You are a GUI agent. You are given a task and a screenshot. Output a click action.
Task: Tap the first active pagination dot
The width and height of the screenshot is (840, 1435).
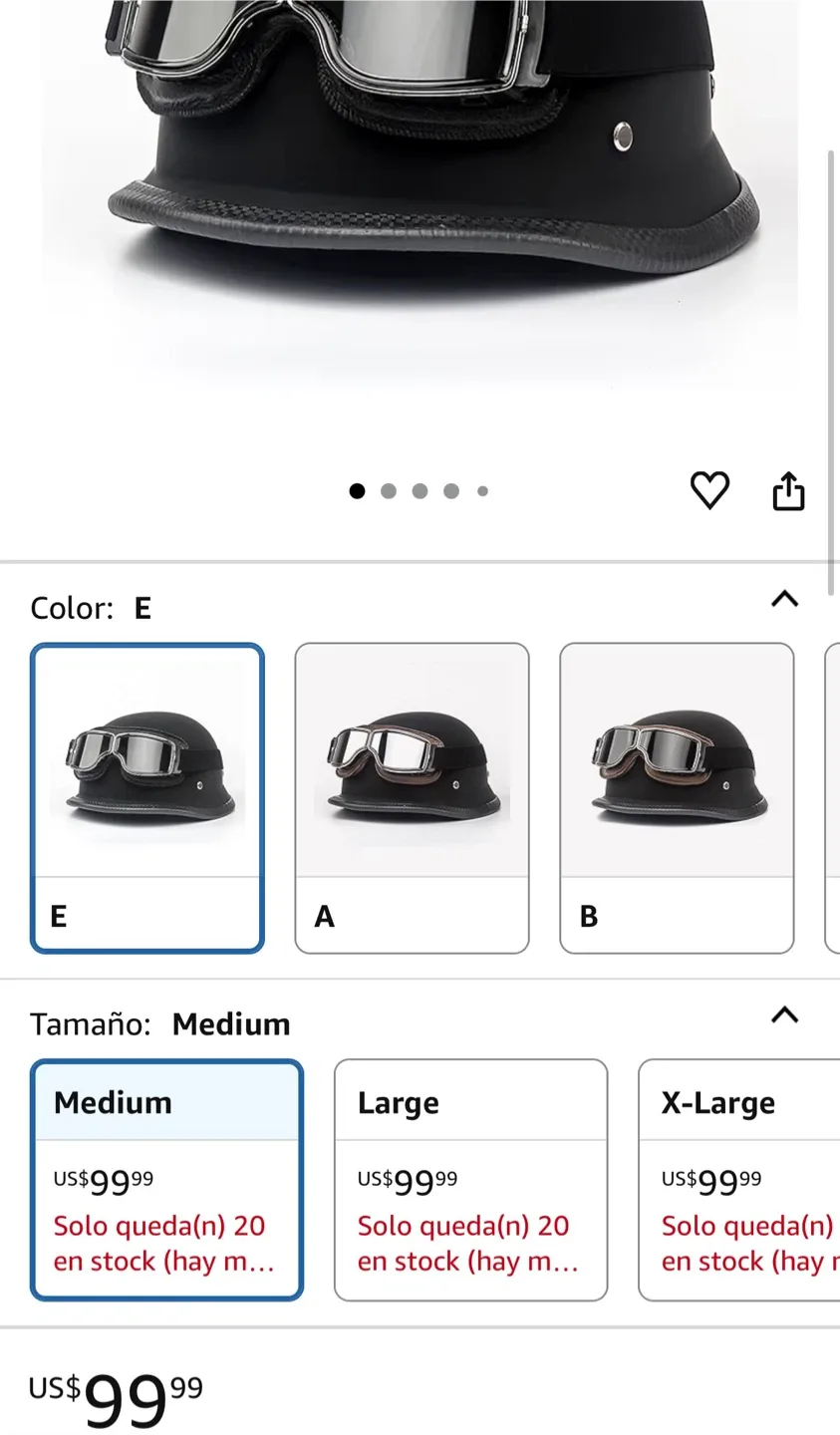[x=357, y=491]
